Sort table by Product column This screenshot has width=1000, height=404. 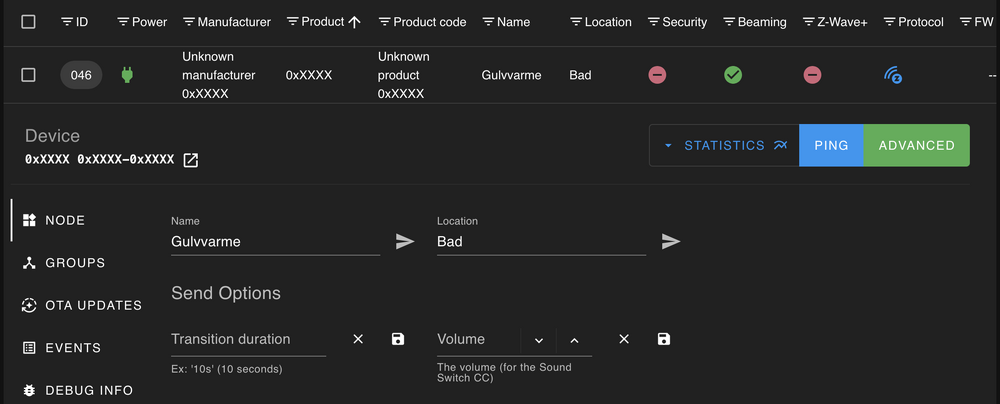tap(323, 21)
